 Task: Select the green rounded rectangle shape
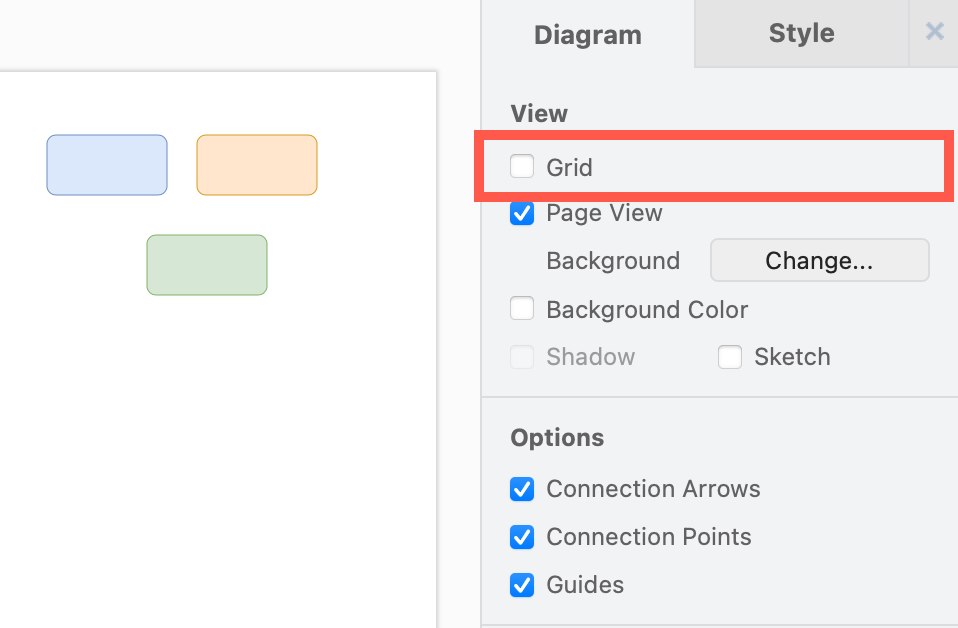click(x=206, y=264)
